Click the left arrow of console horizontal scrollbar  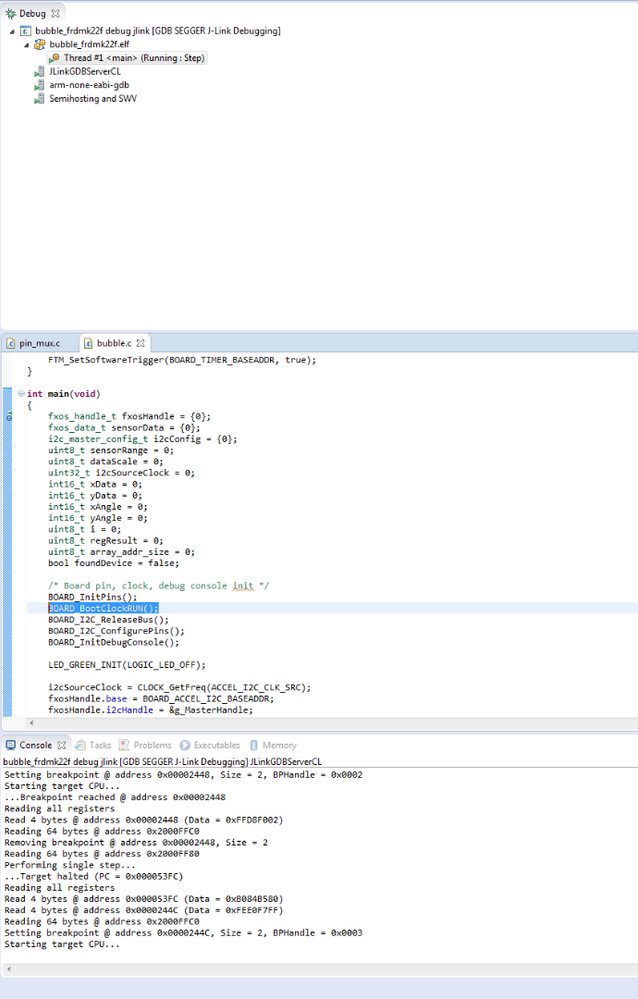[8, 969]
